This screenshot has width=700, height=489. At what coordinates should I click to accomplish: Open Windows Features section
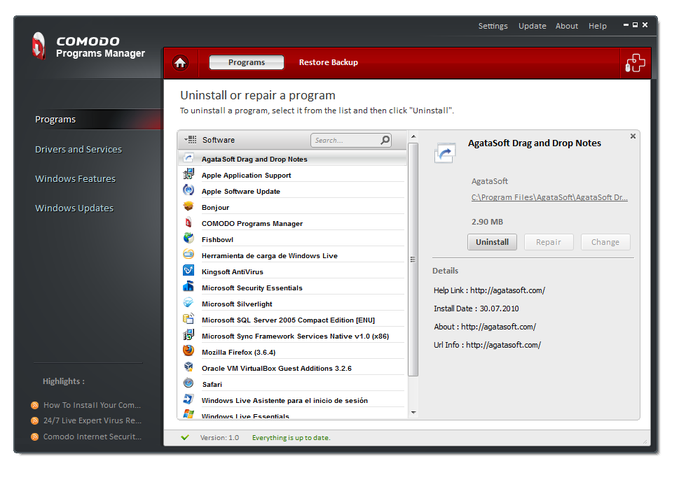[x=75, y=179]
